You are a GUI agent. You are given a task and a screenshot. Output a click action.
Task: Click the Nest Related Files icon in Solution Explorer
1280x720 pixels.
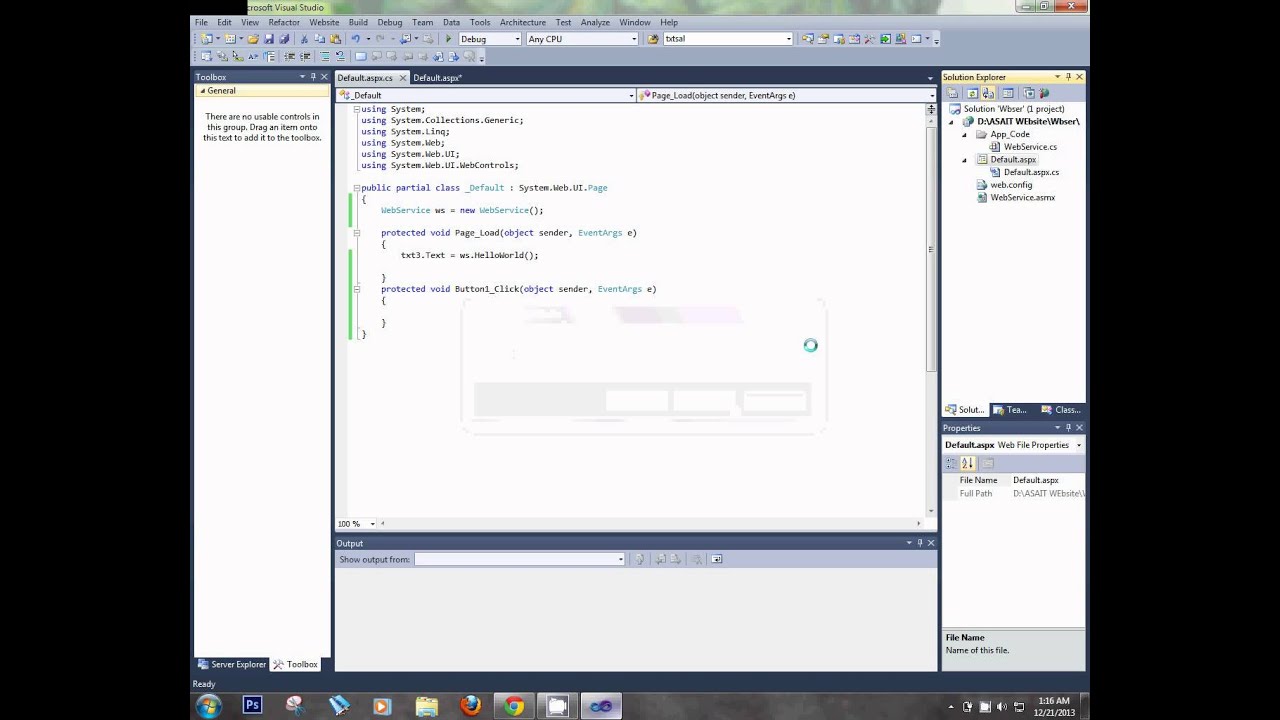tap(988, 93)
